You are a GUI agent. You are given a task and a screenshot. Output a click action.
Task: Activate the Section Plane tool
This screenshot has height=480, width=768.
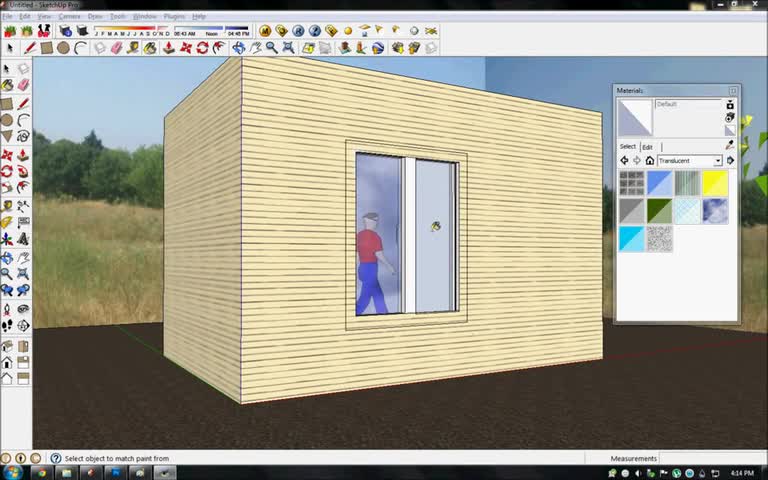[x=23, y=325]
